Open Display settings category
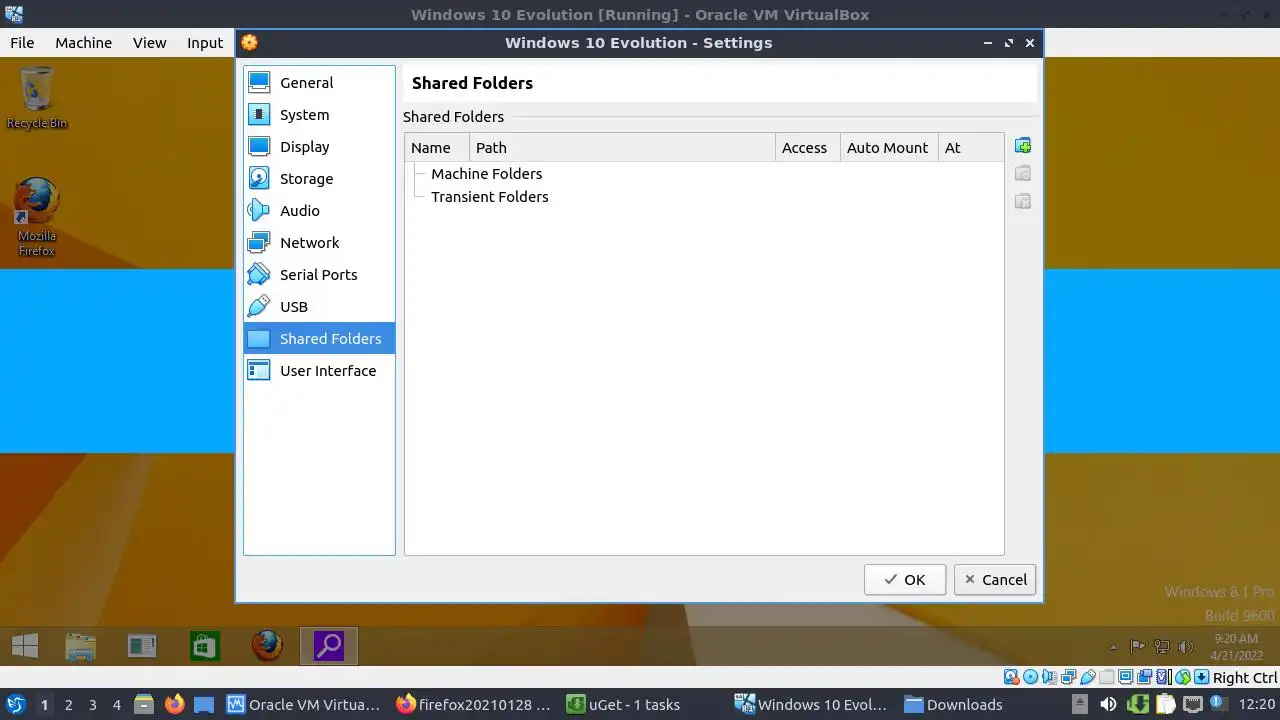The image size is (1280, 720). click(x=319, y=147)
